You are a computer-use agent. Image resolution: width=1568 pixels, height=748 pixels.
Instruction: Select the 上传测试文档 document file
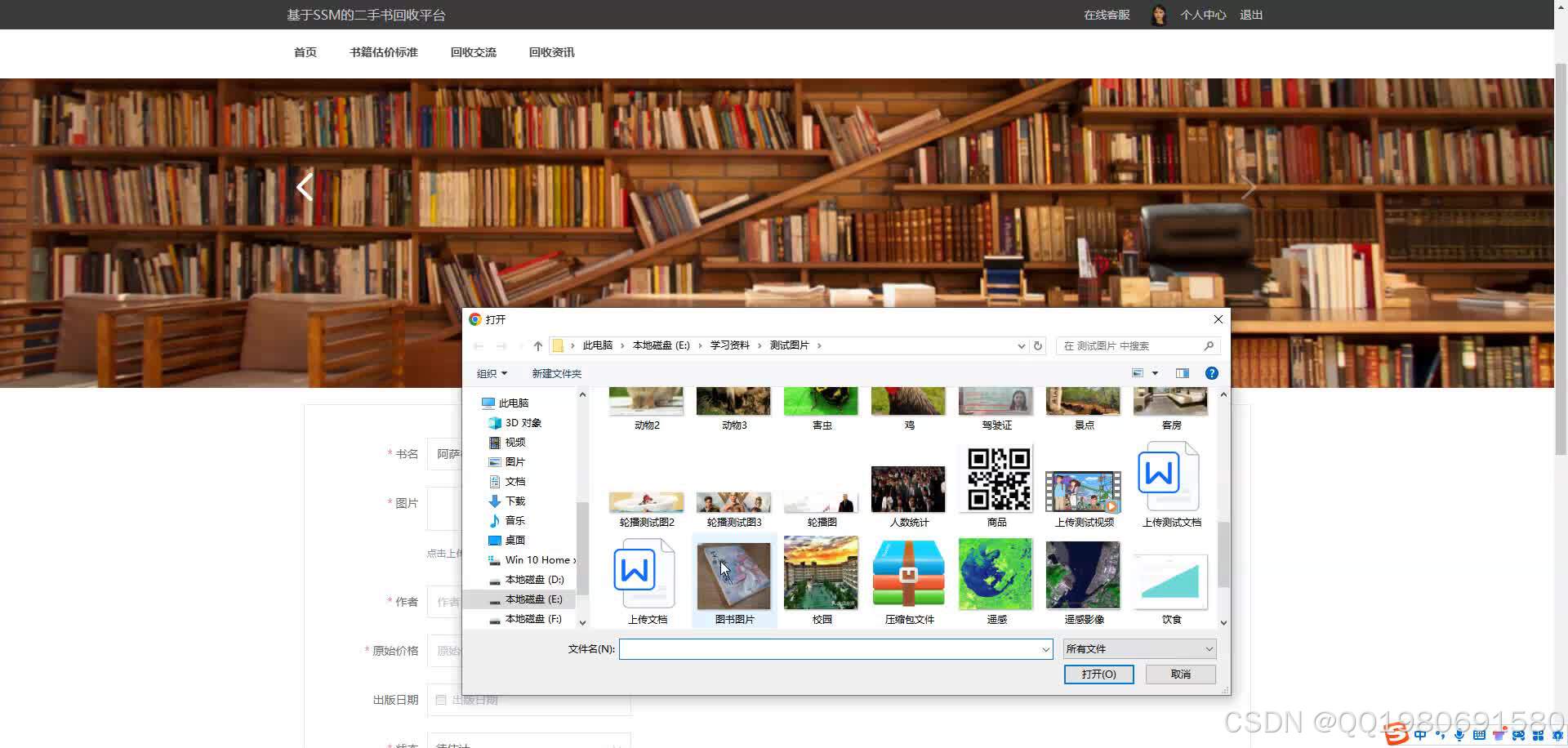coord(1171,485)
